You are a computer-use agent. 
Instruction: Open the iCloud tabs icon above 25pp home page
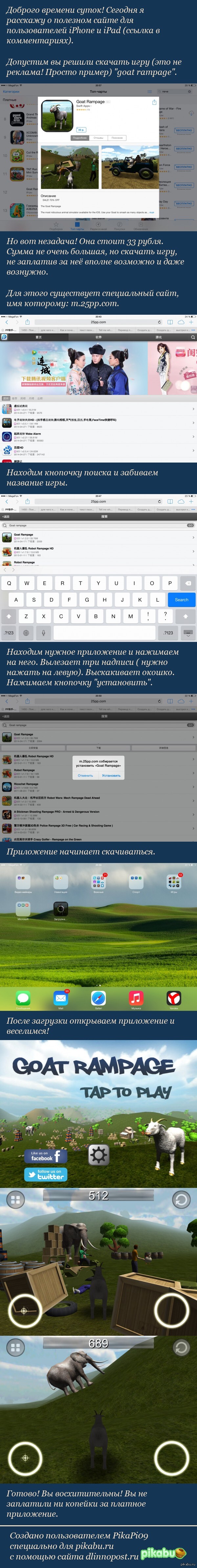[181, 322]
